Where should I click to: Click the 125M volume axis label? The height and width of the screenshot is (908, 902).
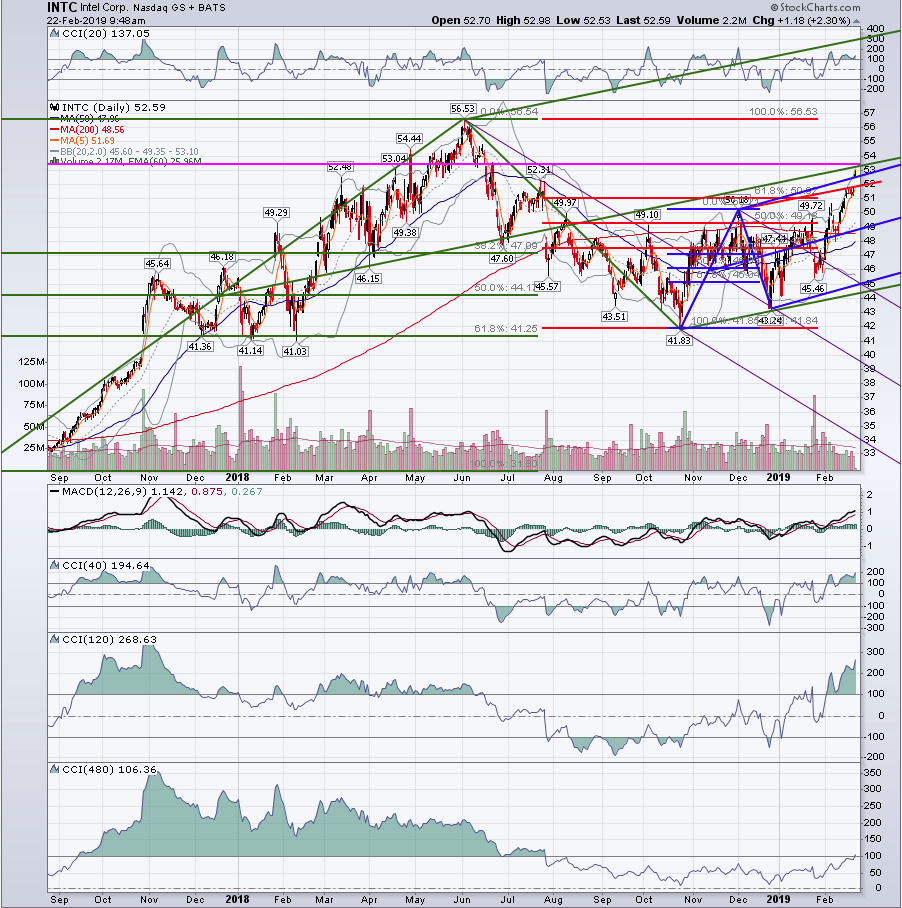point(32,362)
